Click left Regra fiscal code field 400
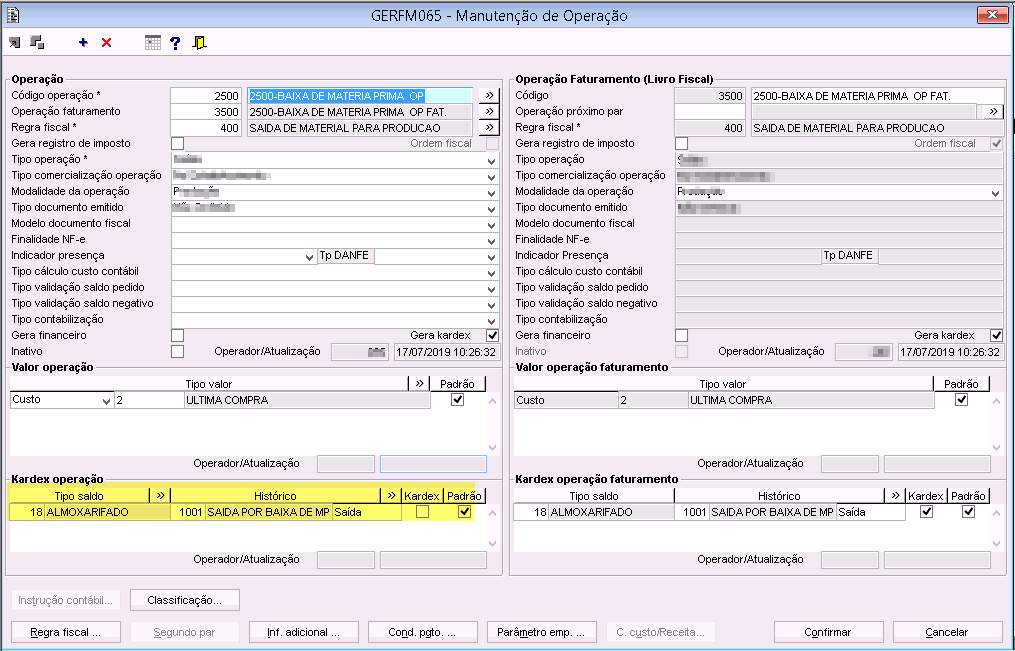 [x=206, y=128]
